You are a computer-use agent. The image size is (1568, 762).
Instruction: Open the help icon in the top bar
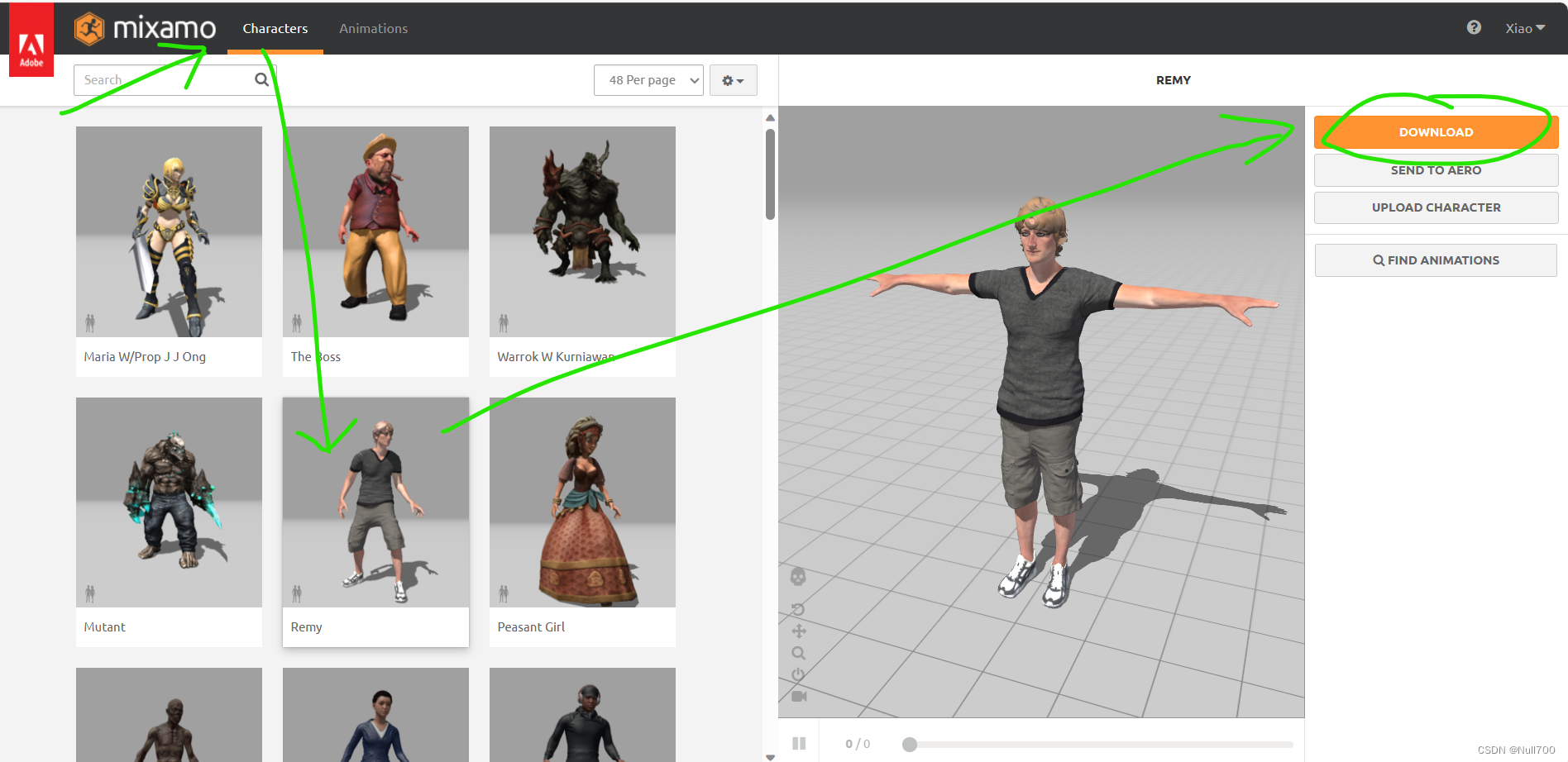pyautogui.click(x=1473, y=27)
